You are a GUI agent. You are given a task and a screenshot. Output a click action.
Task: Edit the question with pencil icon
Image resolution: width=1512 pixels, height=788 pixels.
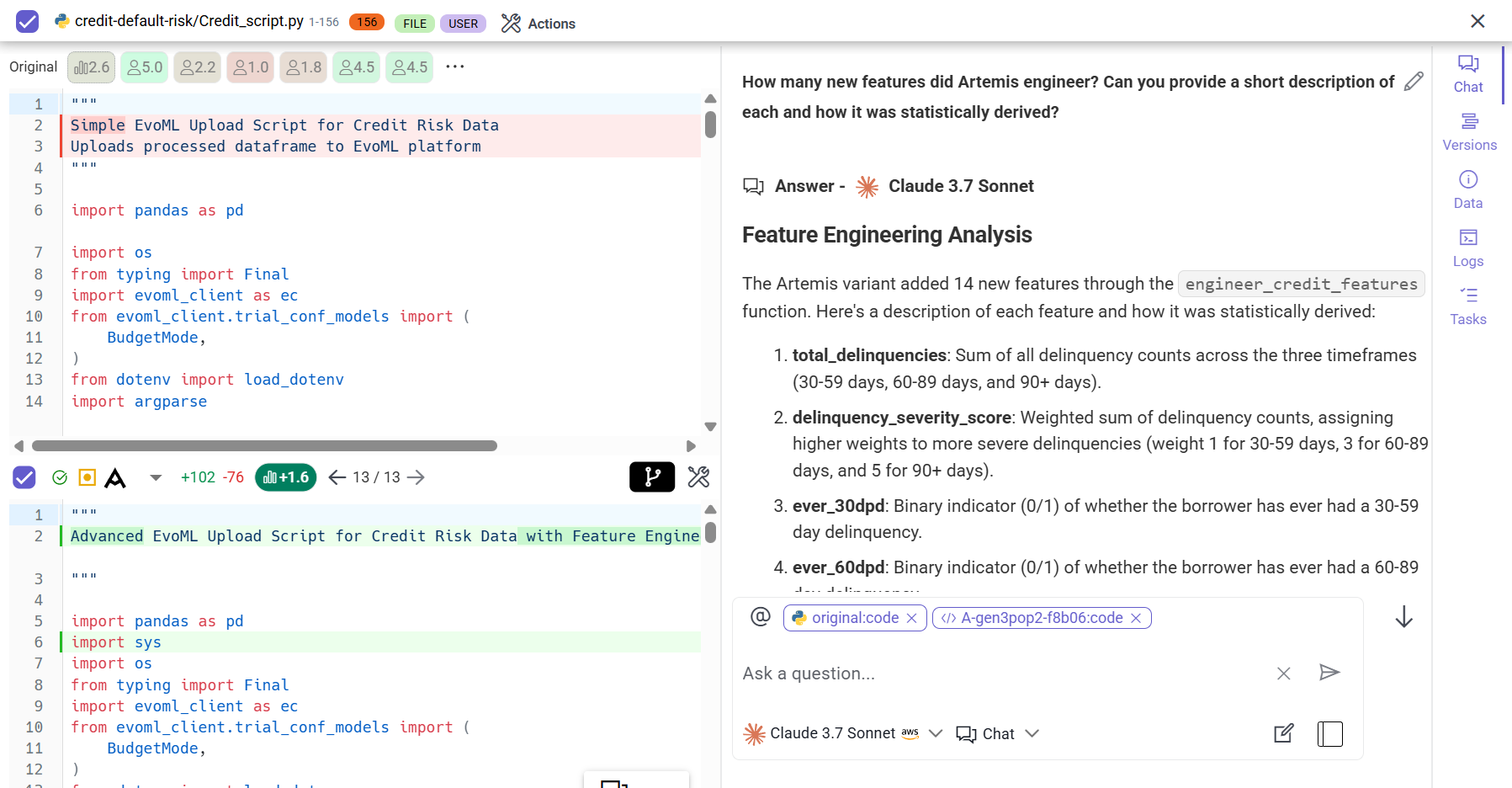[x=1414, y=81]
